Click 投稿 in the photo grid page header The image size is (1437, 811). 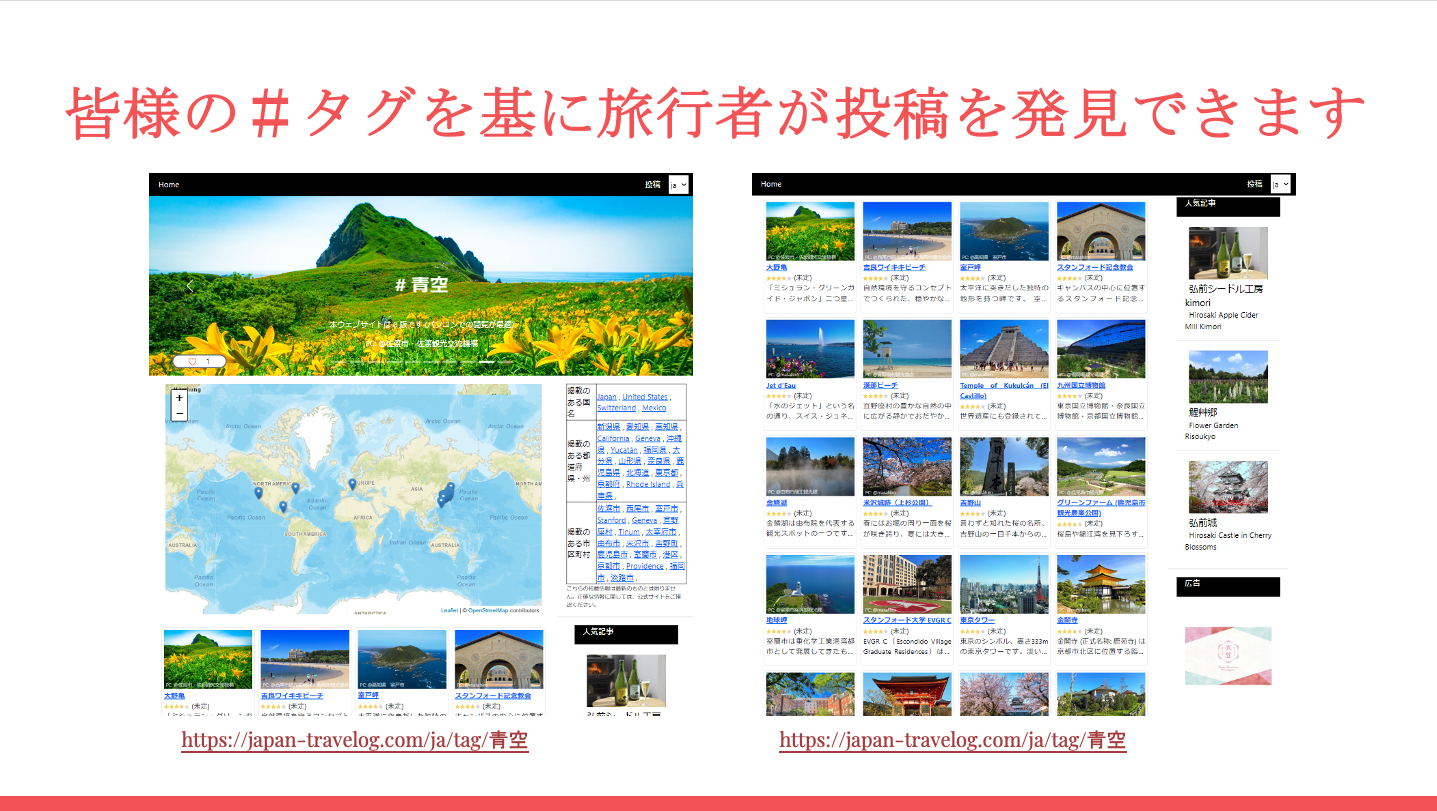tap(1254, 184)
